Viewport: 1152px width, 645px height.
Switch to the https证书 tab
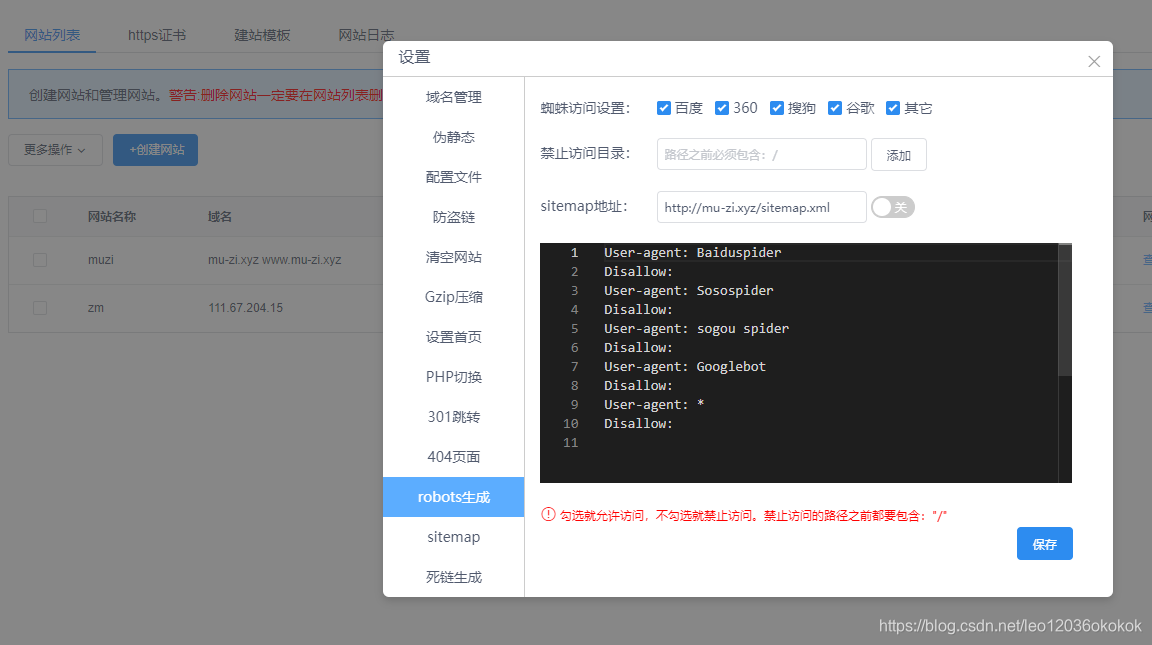pyautogui.click(x=157, y=35)
